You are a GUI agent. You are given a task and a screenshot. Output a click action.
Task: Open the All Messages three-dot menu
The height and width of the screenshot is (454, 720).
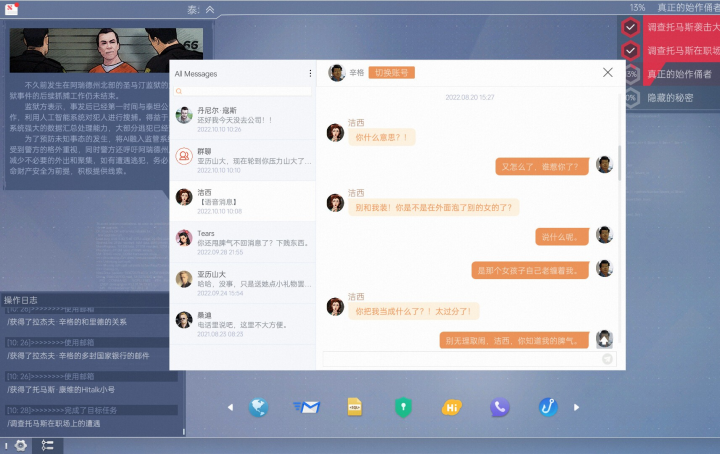(310, 73)
